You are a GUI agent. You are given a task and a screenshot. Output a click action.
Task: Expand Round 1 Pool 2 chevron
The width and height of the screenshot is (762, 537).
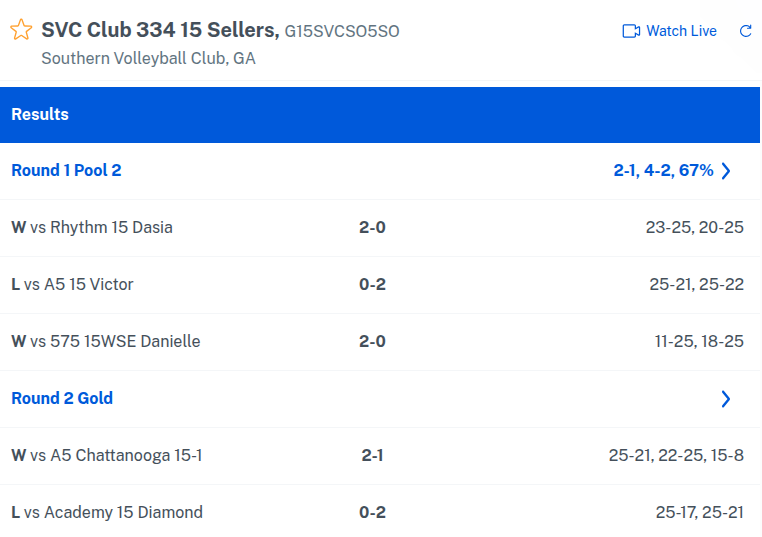(726, 171)
